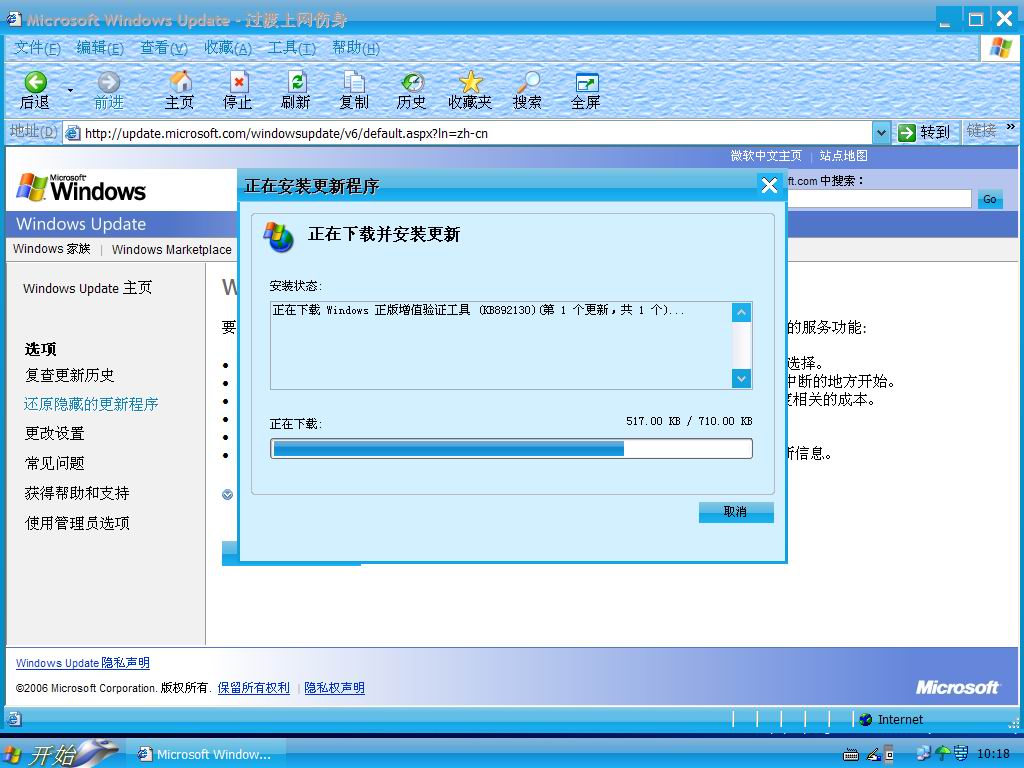Open 复查更新历史 in sidebar
1024x768 pixels.
pos(70,375)
